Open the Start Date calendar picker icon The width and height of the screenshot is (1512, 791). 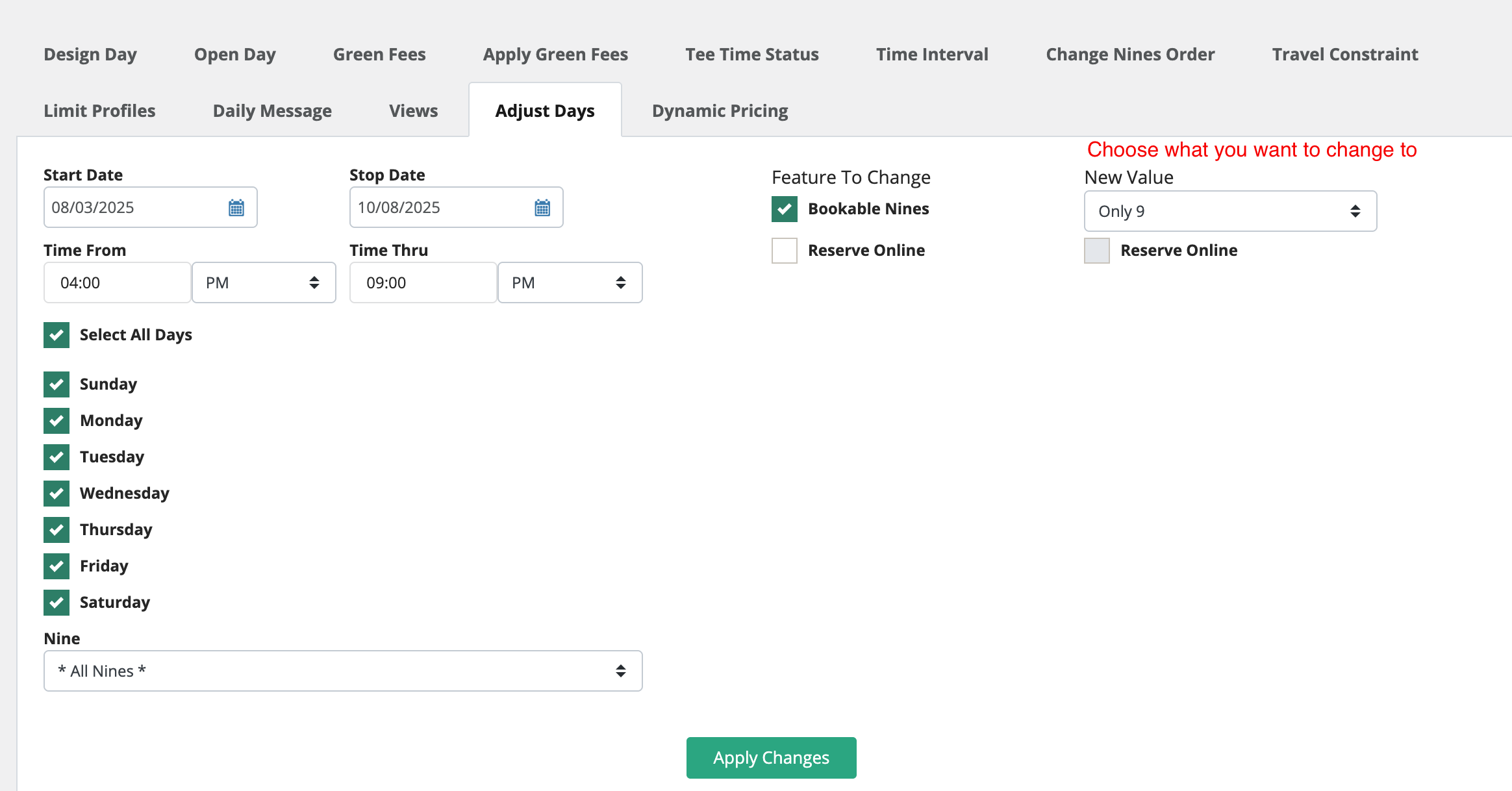pos(236,208)
